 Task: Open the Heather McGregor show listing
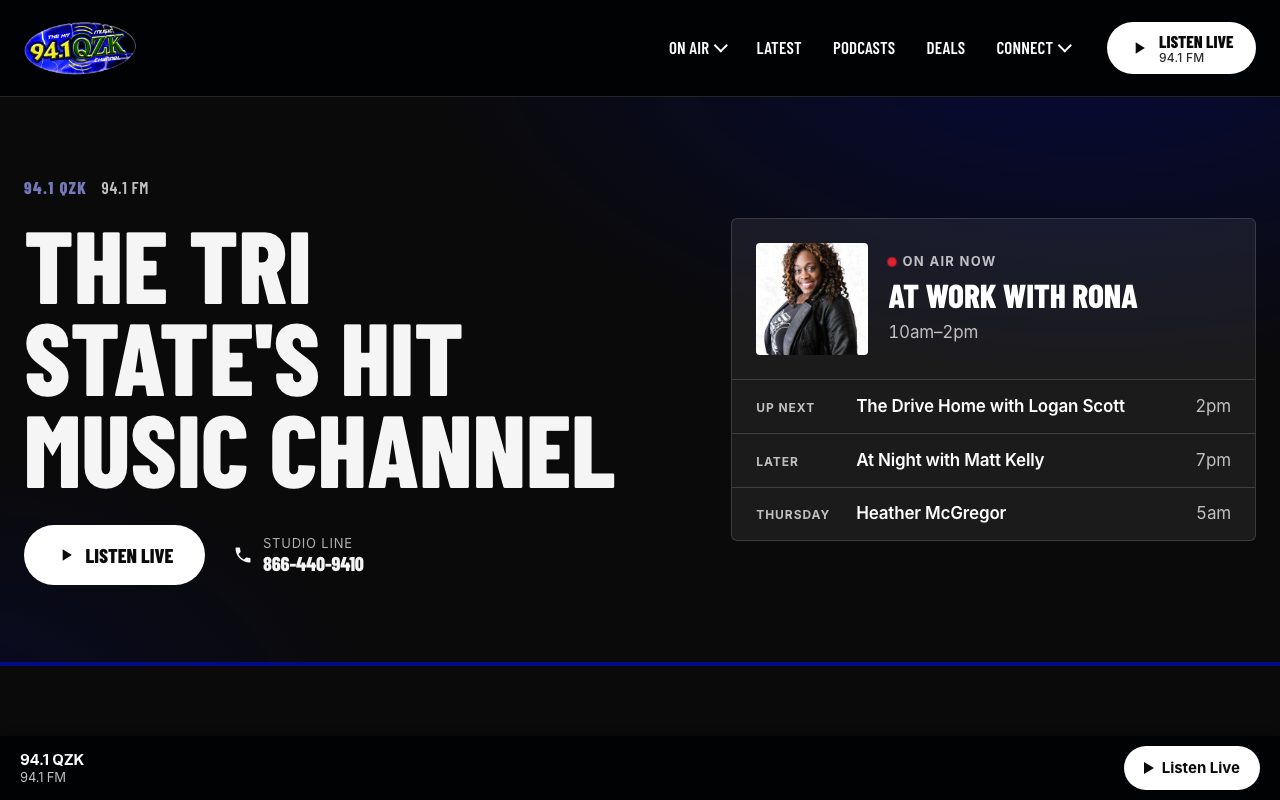[x=931, y=513]
